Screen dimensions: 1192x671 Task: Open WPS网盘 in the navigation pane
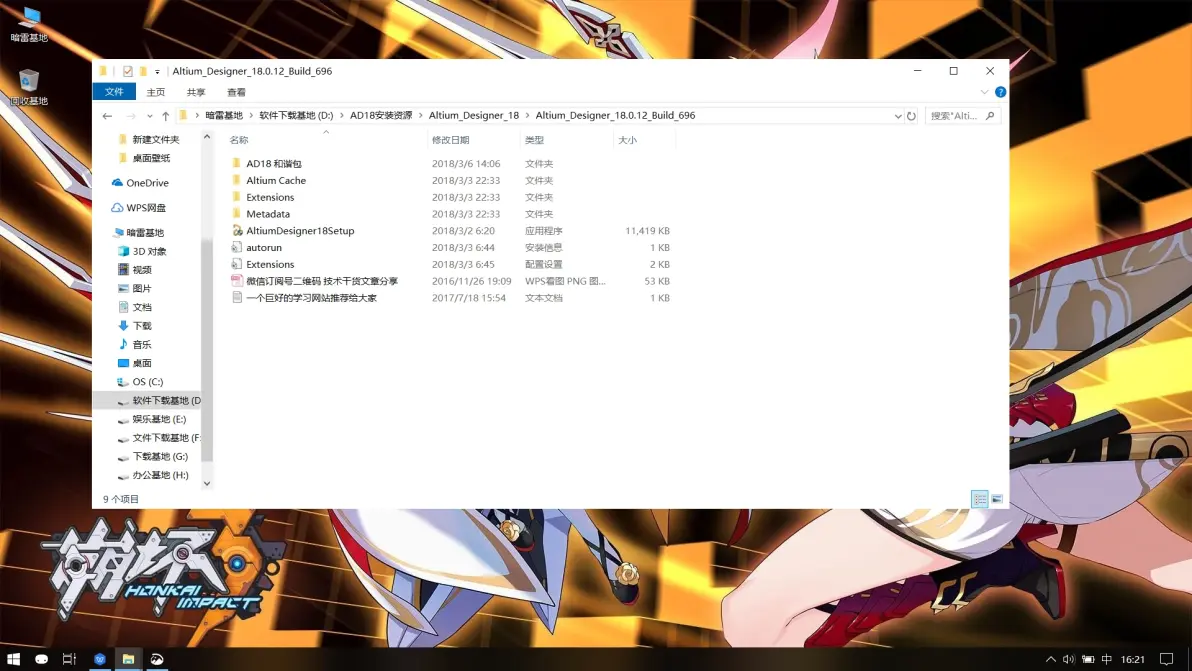pyautogui.click(x=138, y=207)
